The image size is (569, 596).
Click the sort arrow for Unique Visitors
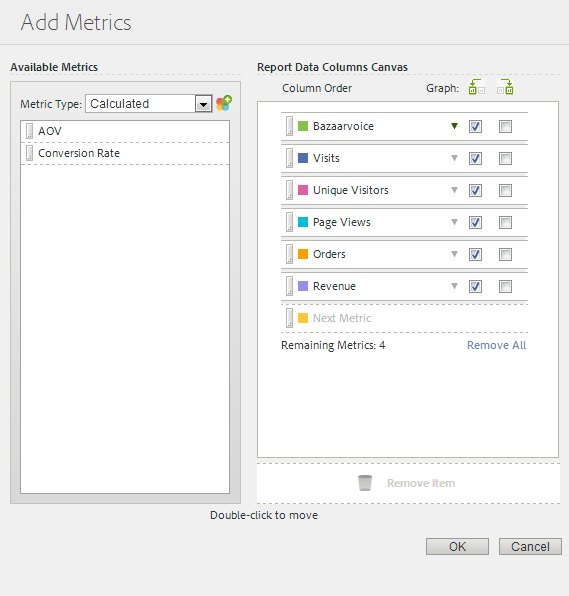454,190
